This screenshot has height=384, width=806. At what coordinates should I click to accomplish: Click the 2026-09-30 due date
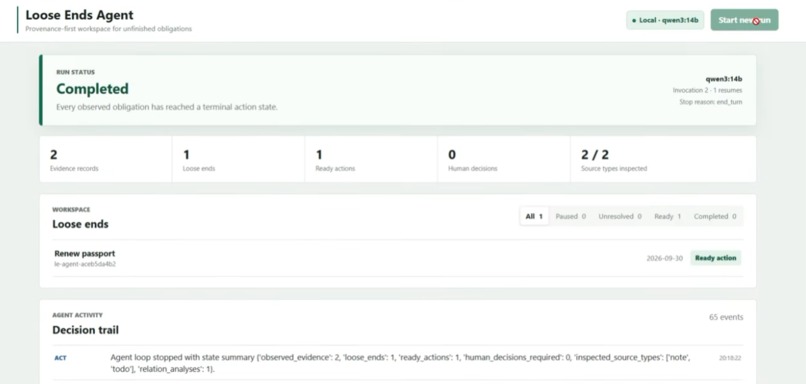[x=664, y=258]
